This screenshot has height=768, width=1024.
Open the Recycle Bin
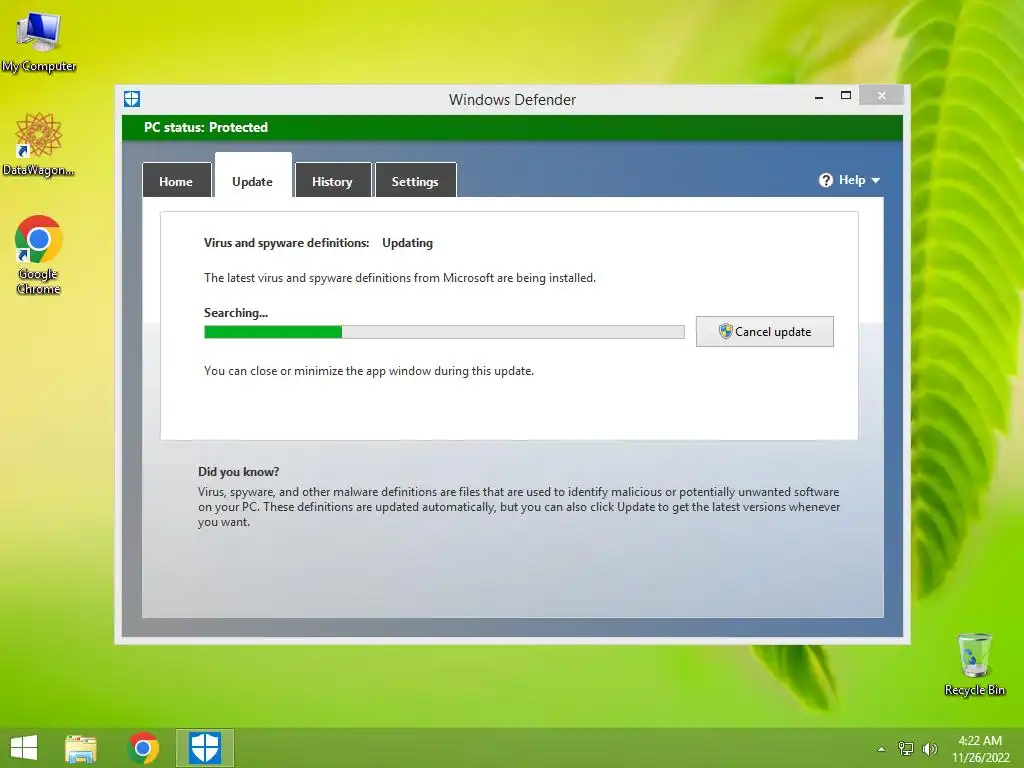974,664
